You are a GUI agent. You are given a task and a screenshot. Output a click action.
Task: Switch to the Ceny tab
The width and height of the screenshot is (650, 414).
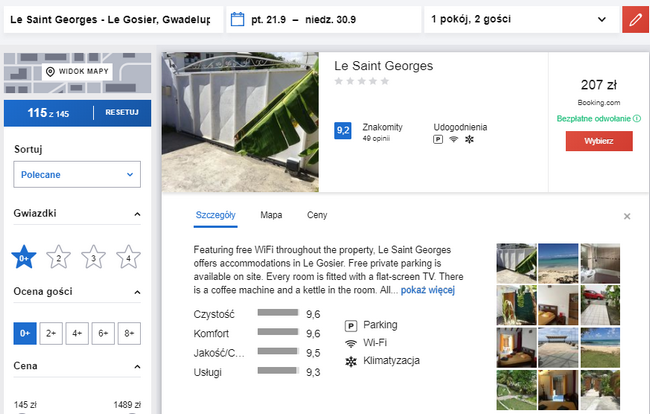(317, 215)
